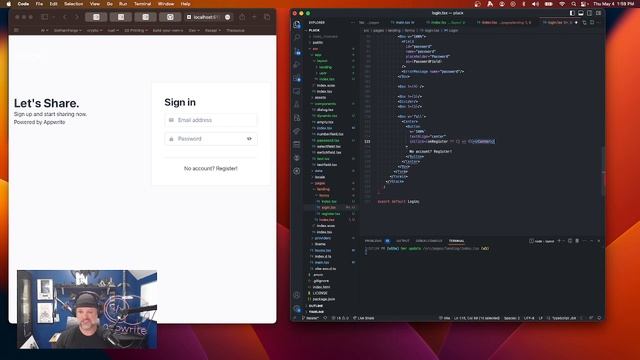
Task: Create a new terminal with plus icon
Action: click(559, 241)
